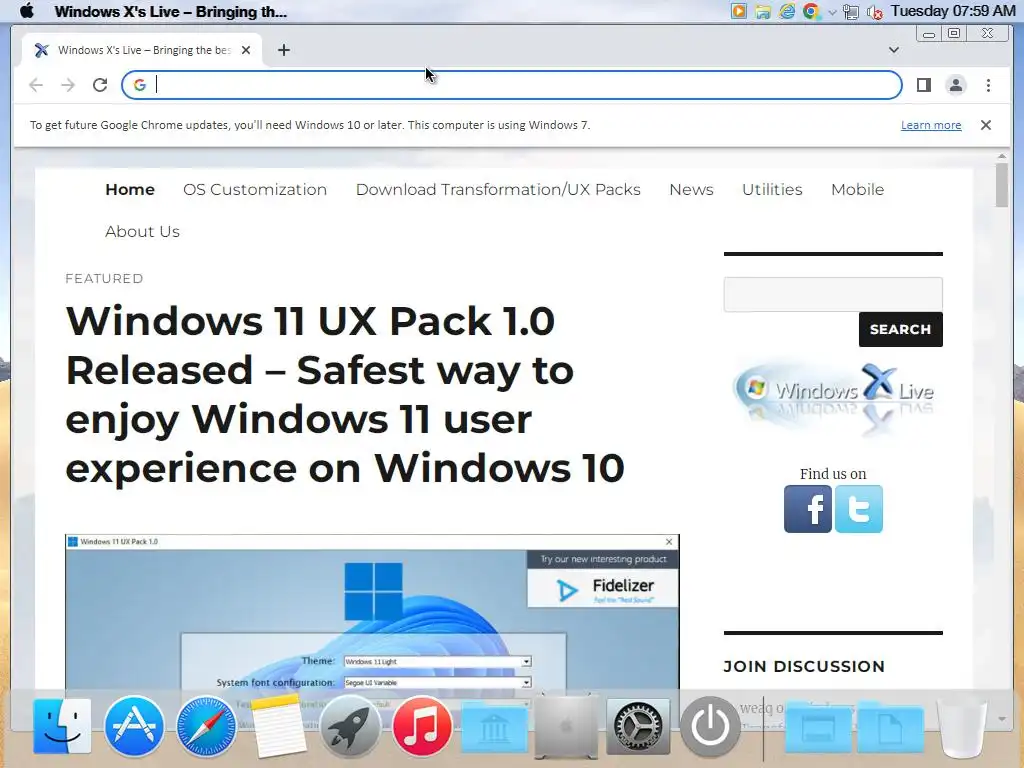Viewport: 1024px width, 768px height.
Task: Open System Preferences gear in dock
Action: point(638,726)
